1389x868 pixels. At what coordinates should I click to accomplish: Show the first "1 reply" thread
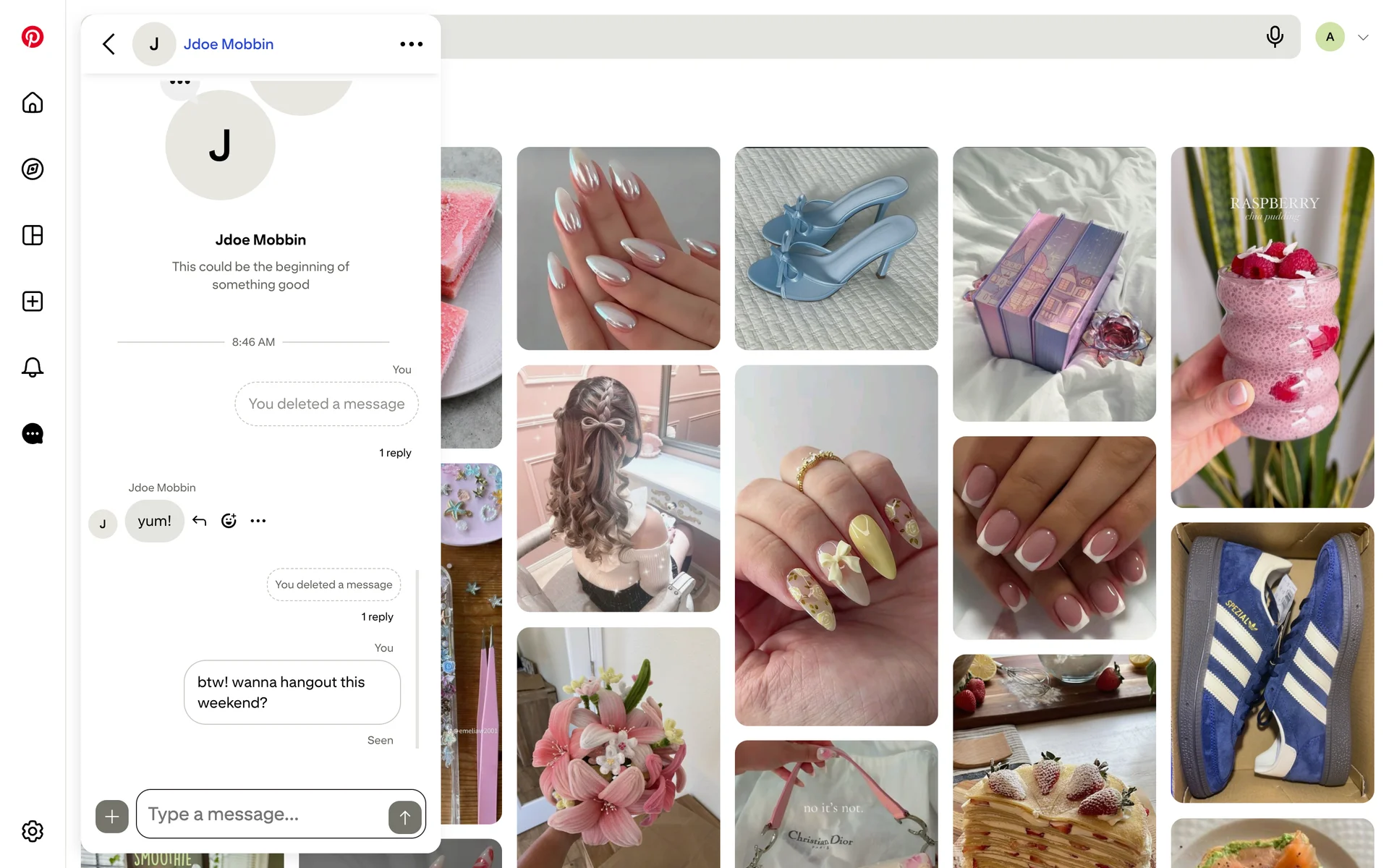click(x=395, y=453)
